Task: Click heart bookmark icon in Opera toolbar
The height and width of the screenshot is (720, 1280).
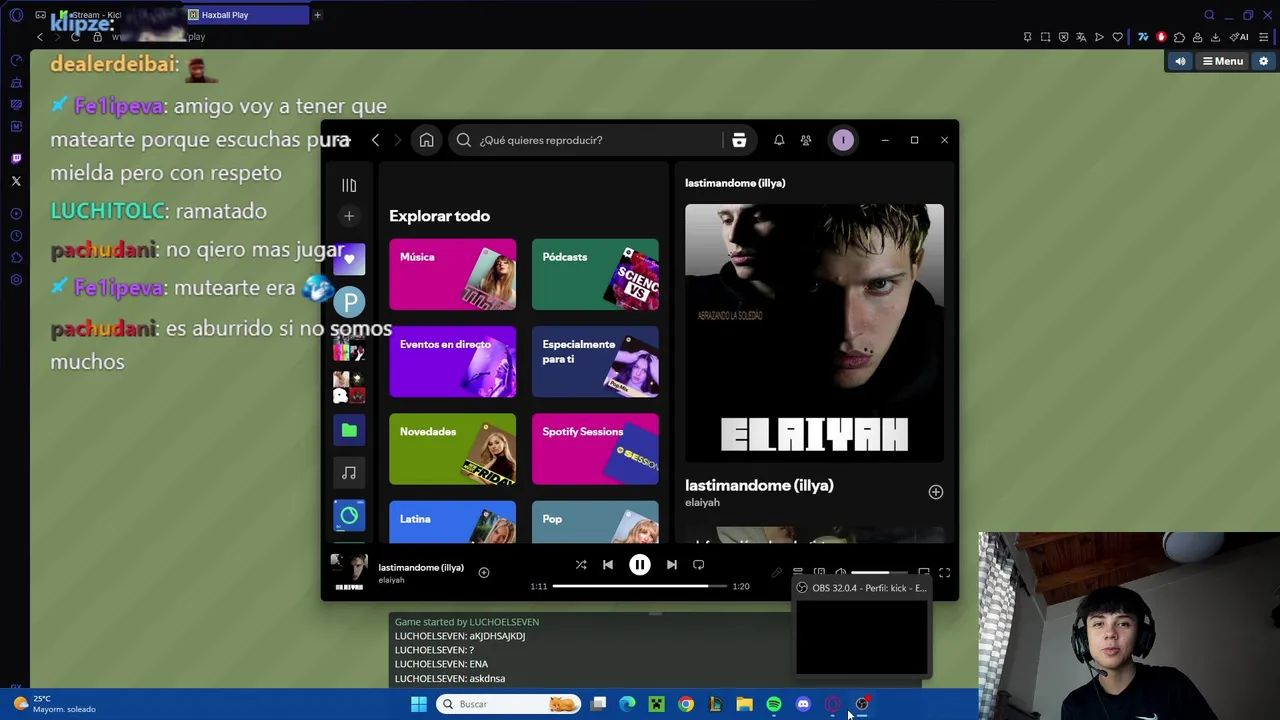Action: click(x=1117, y=37)
